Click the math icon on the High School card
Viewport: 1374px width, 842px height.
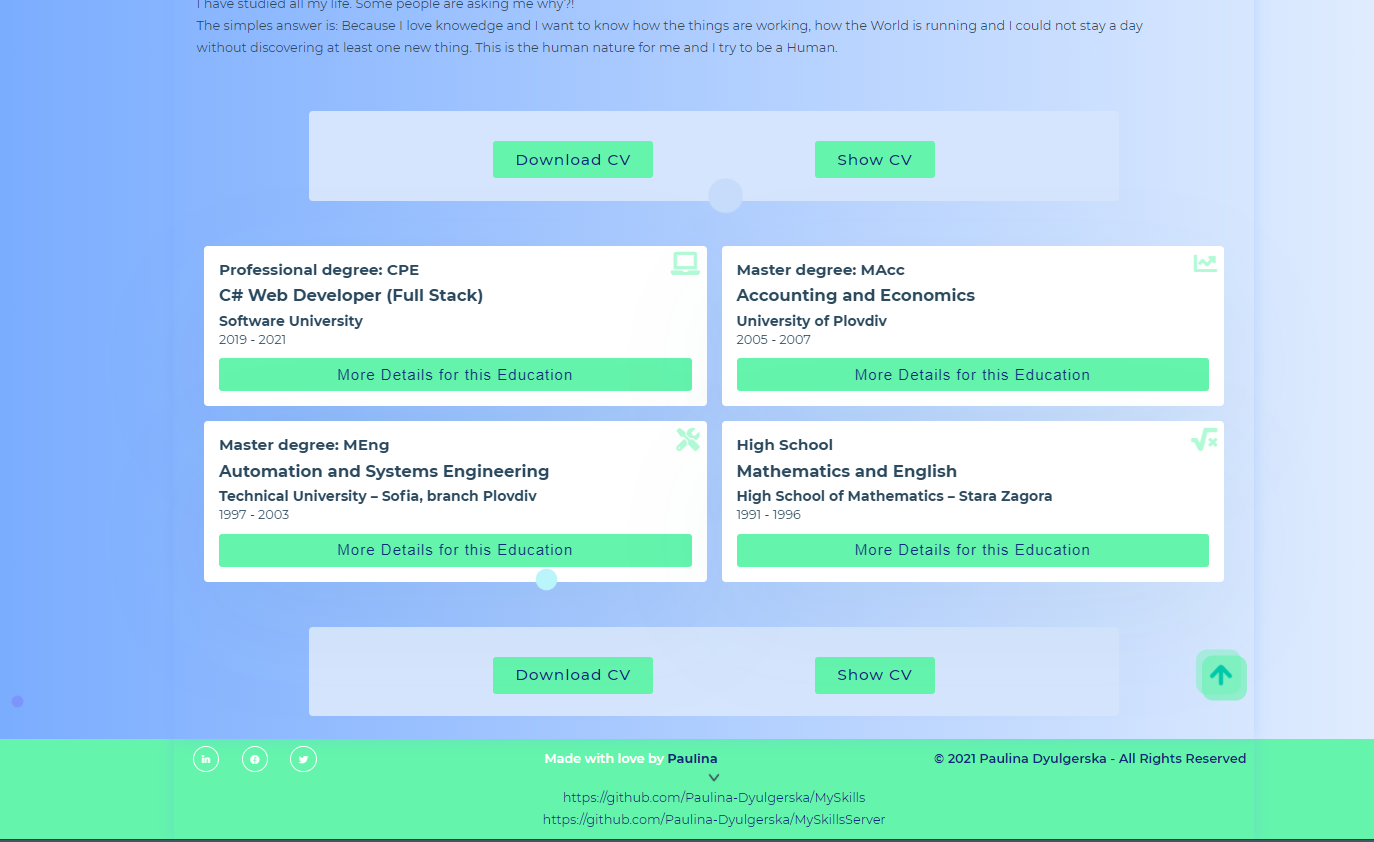click(1204, 438)
